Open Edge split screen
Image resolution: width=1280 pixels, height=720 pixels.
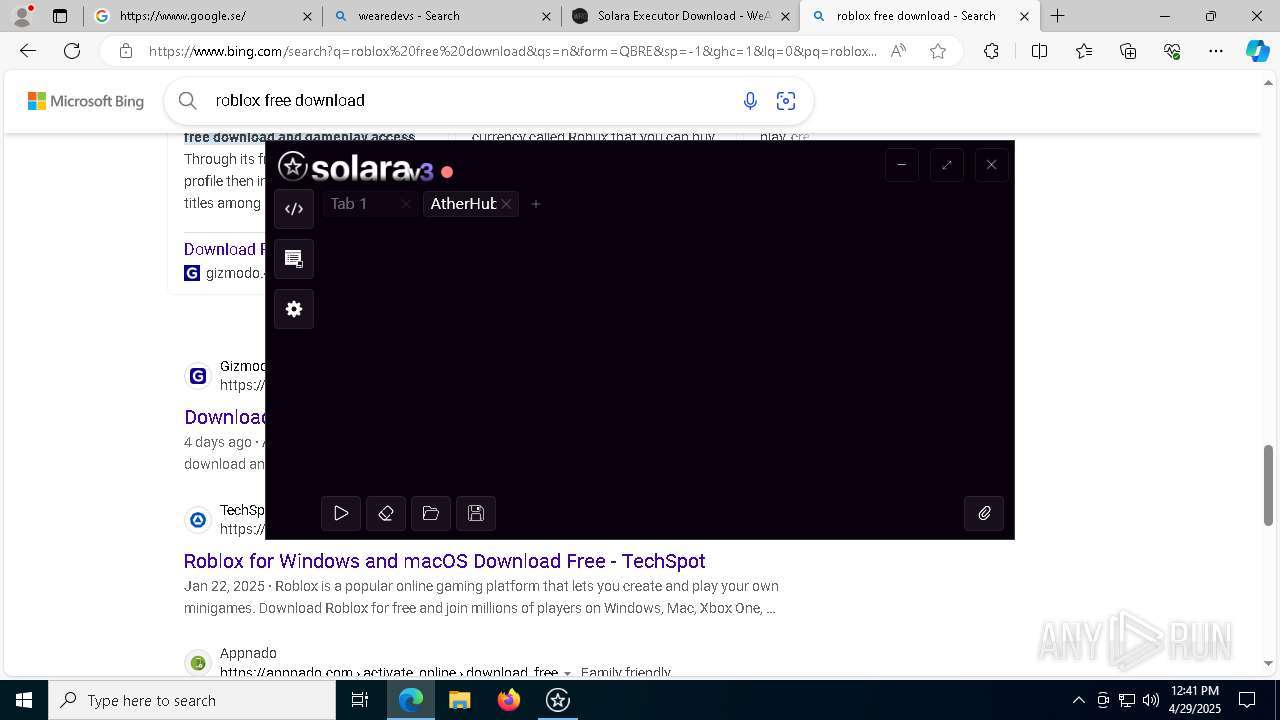[1039, 51]
